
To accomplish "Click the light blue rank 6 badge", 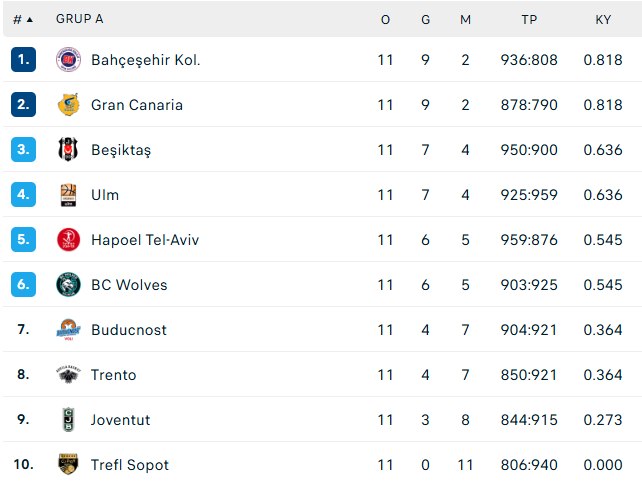I will pos(23,285).
